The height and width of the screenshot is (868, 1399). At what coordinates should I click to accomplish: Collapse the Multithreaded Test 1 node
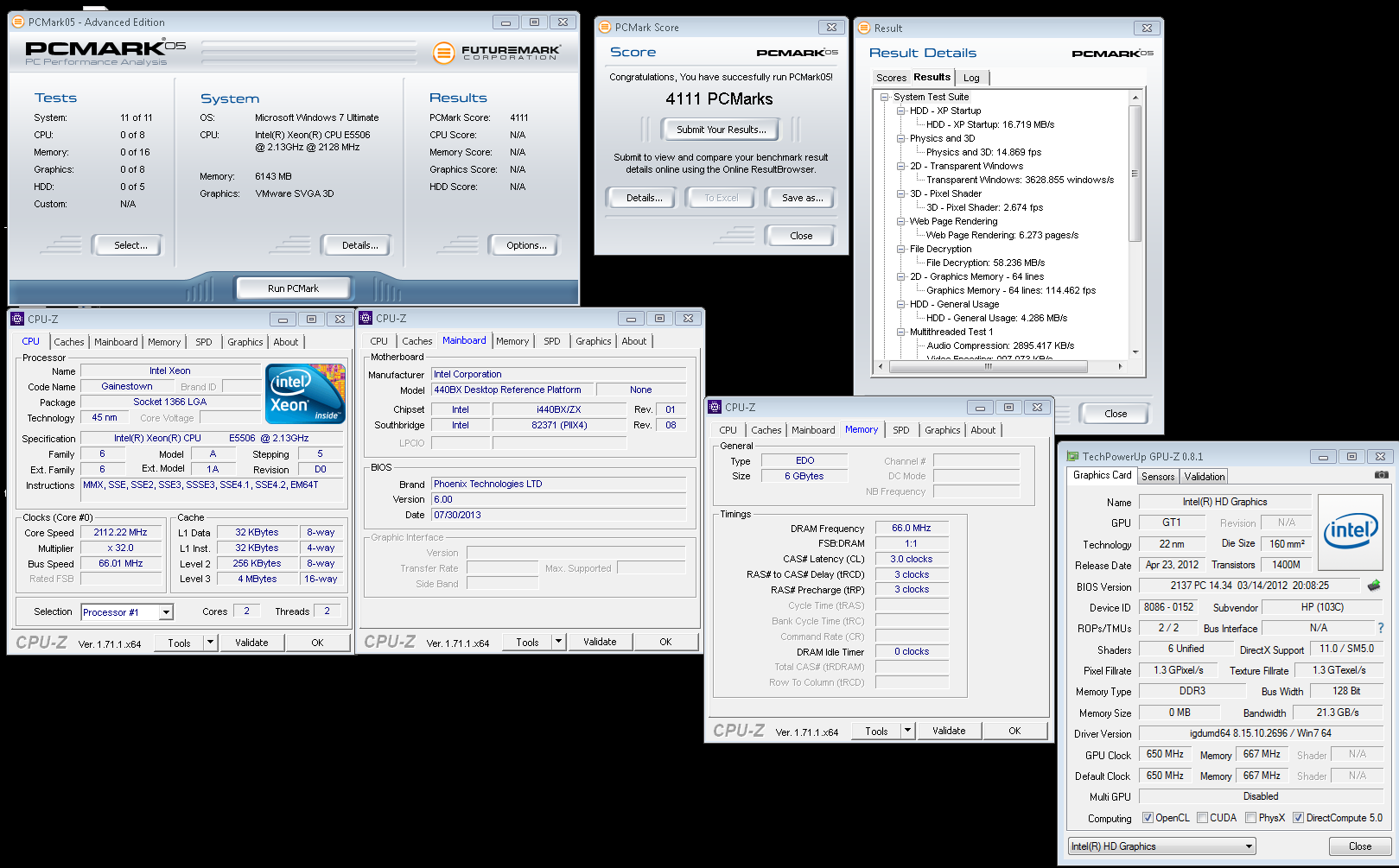click(x=900, y=332)
